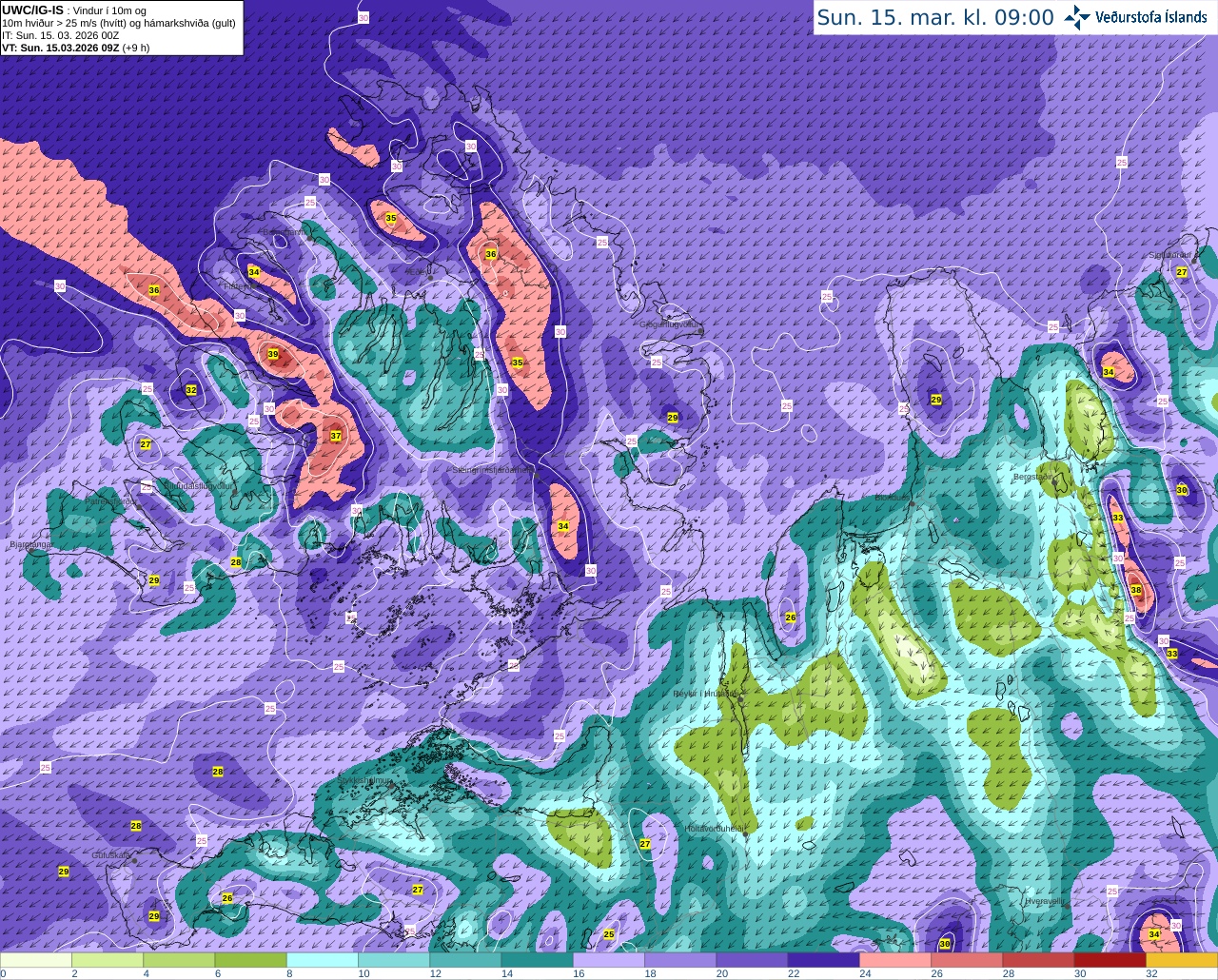Click the 27 gust marker beside Holtavörðuheiði
Screen dimensions: 1218x980
pyautogui.click(x=645, y=844)
